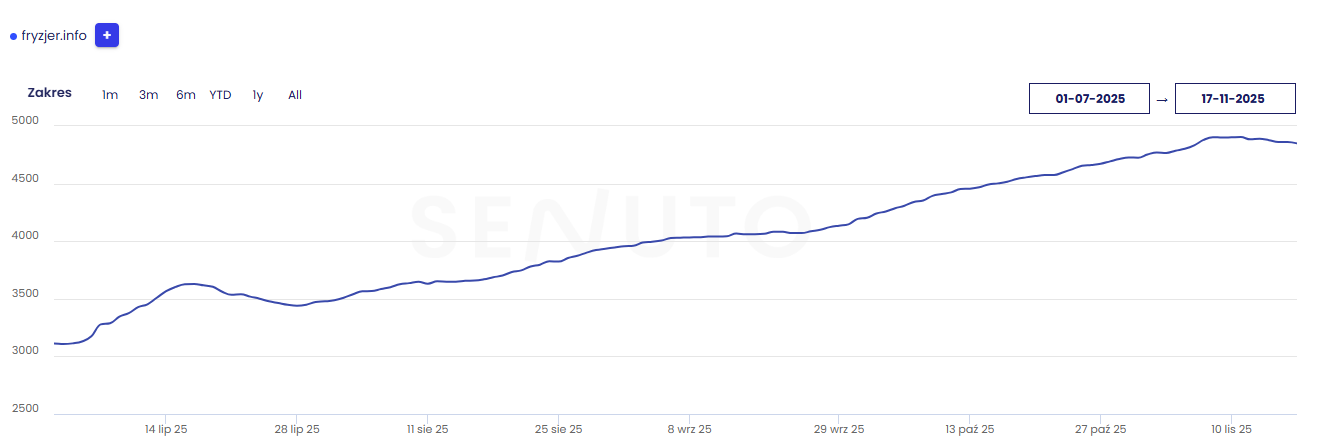Show the All time range
Viewport: 1324px width, 447px height.
click(x=295, y=95)
